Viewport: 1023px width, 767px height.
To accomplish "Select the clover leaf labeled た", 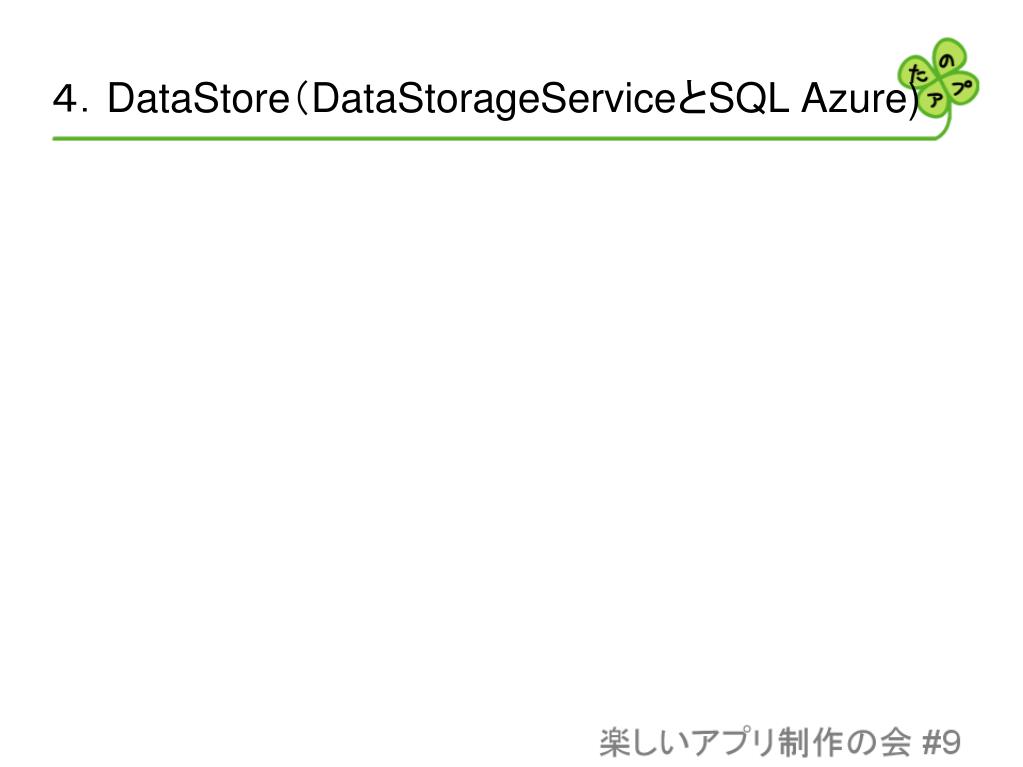I will coord(917,74).
